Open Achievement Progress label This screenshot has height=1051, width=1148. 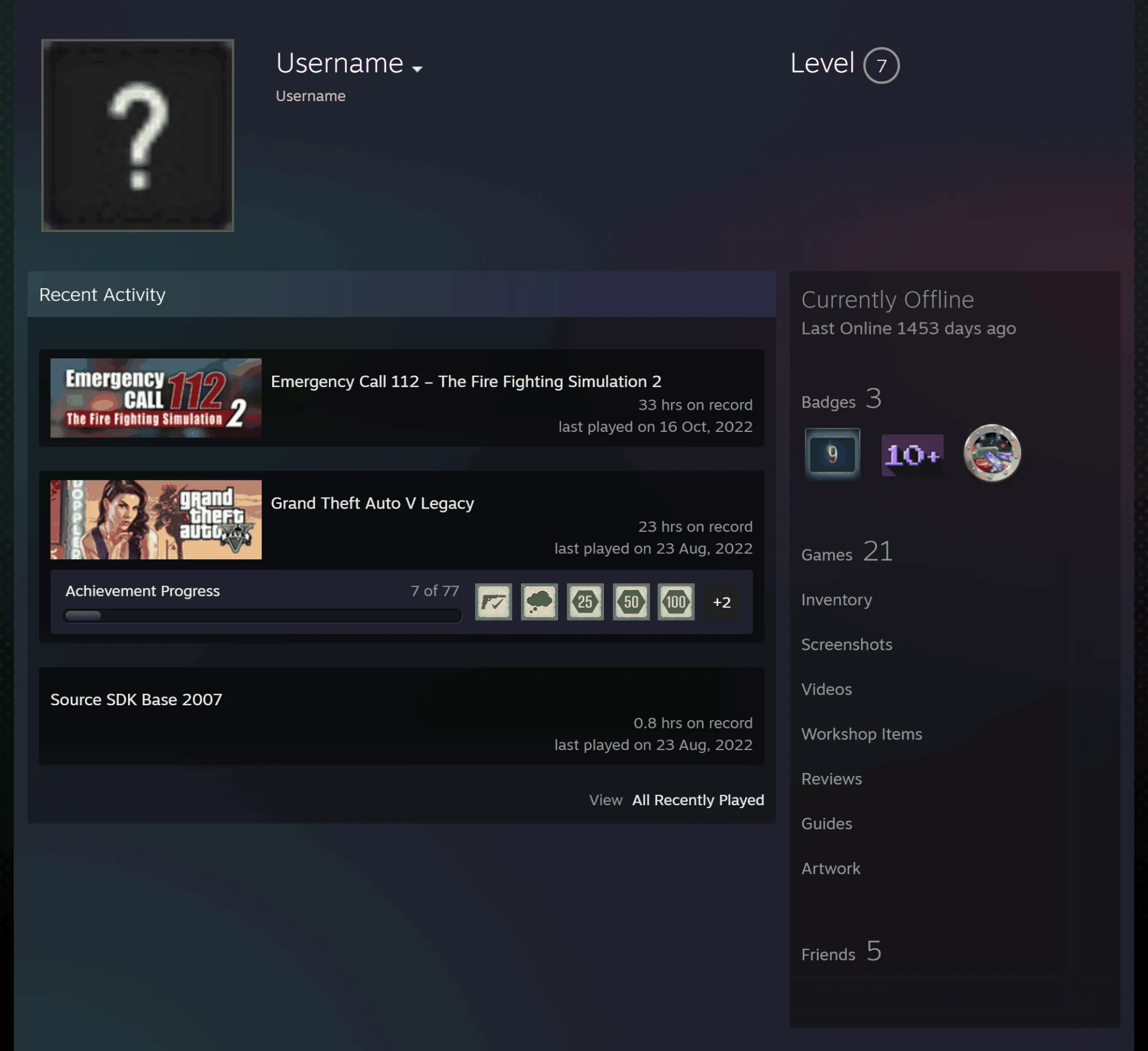coord(143,591)
